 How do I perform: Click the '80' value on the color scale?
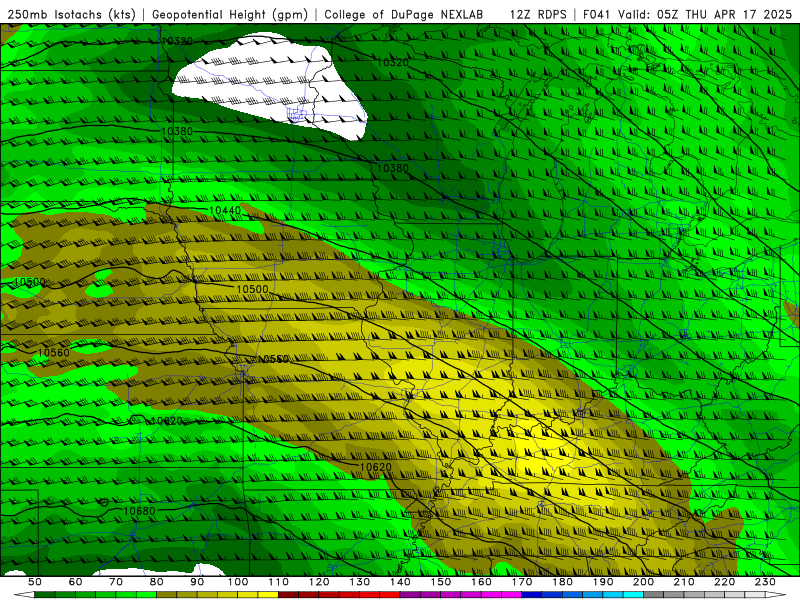point(156,582)
